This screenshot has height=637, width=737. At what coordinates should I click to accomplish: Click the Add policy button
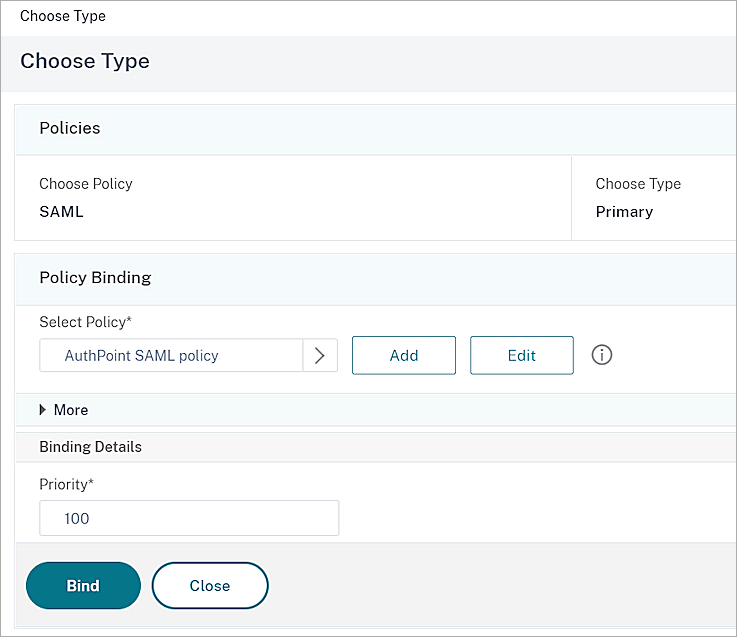(x=404, y=355)
